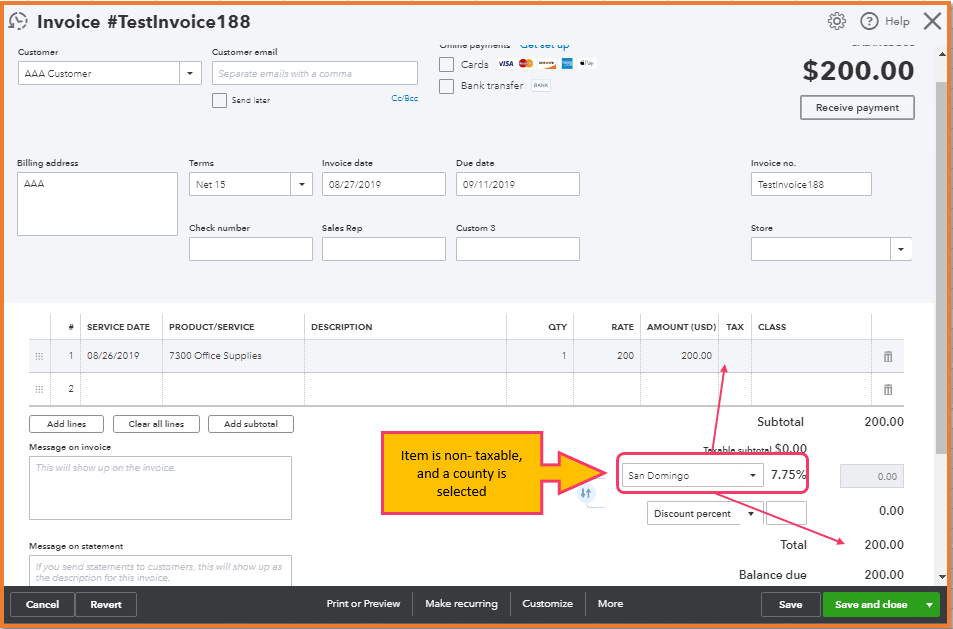Open the invoice history clock icon
Viewport: 953px width, 629px height.
click(x=18, y=21)
